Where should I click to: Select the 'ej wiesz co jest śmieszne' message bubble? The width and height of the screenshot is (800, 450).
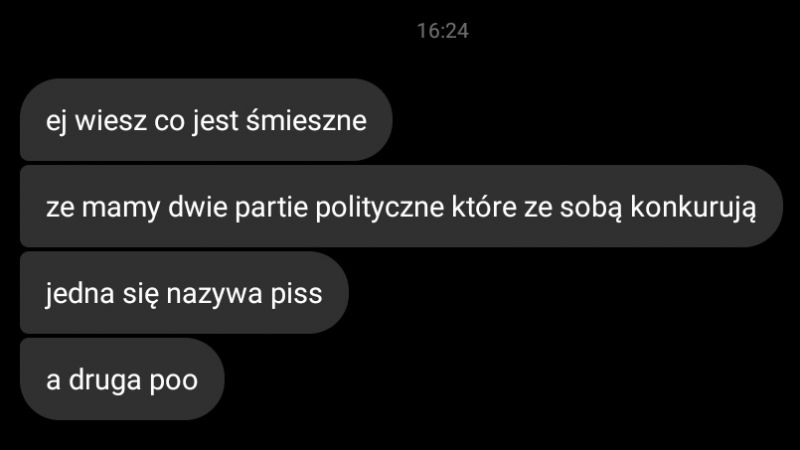click(206, 120)
